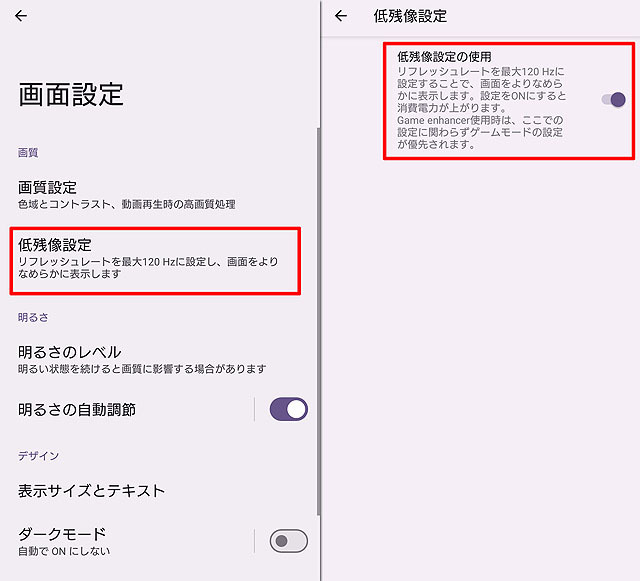
Task: Click Game enhancer使用時 description text
Action: pyautogui.click(x=480, y=132)
